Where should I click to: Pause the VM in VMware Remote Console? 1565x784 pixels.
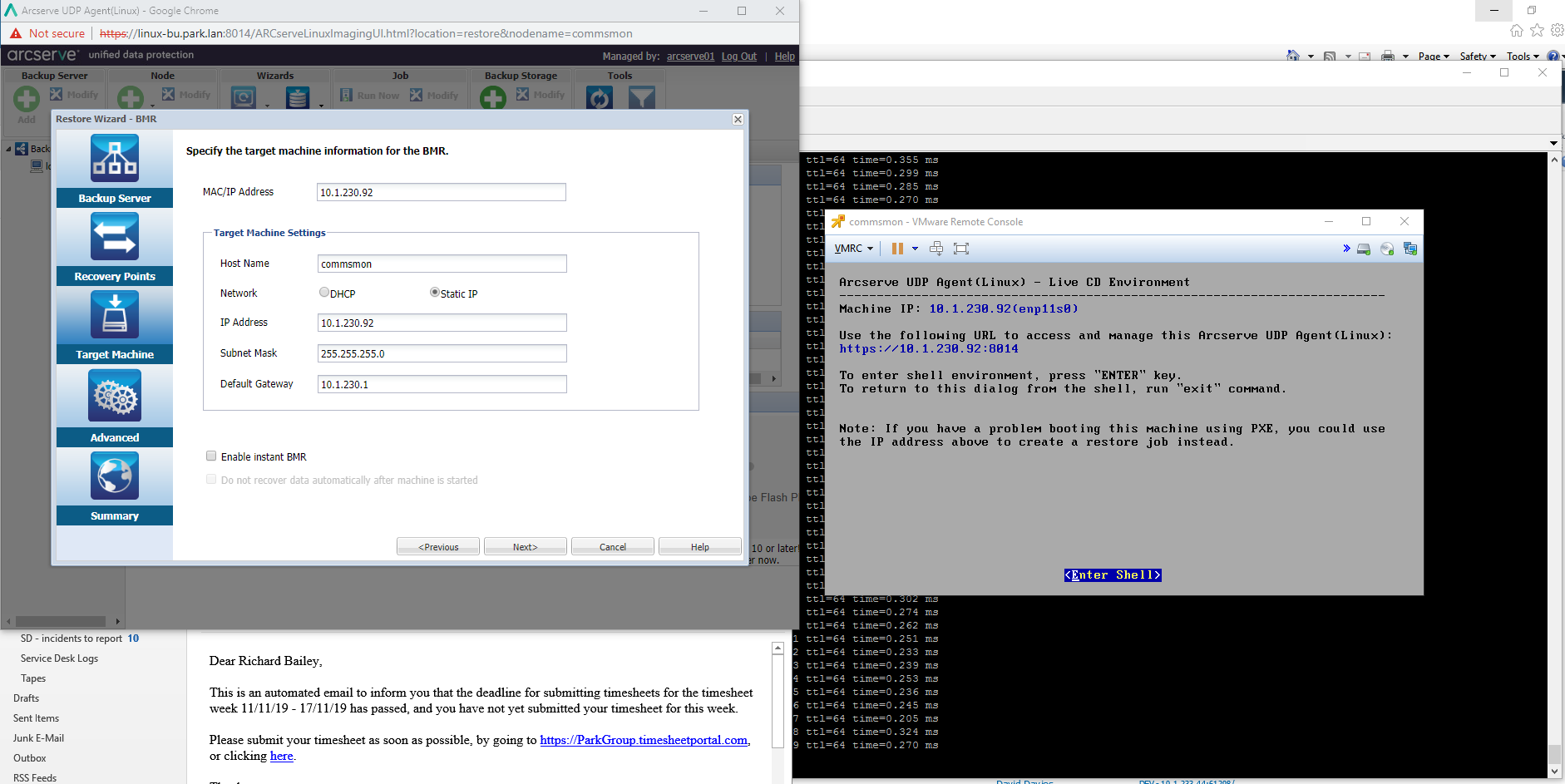pyautogui.click(x=897, y=248)
